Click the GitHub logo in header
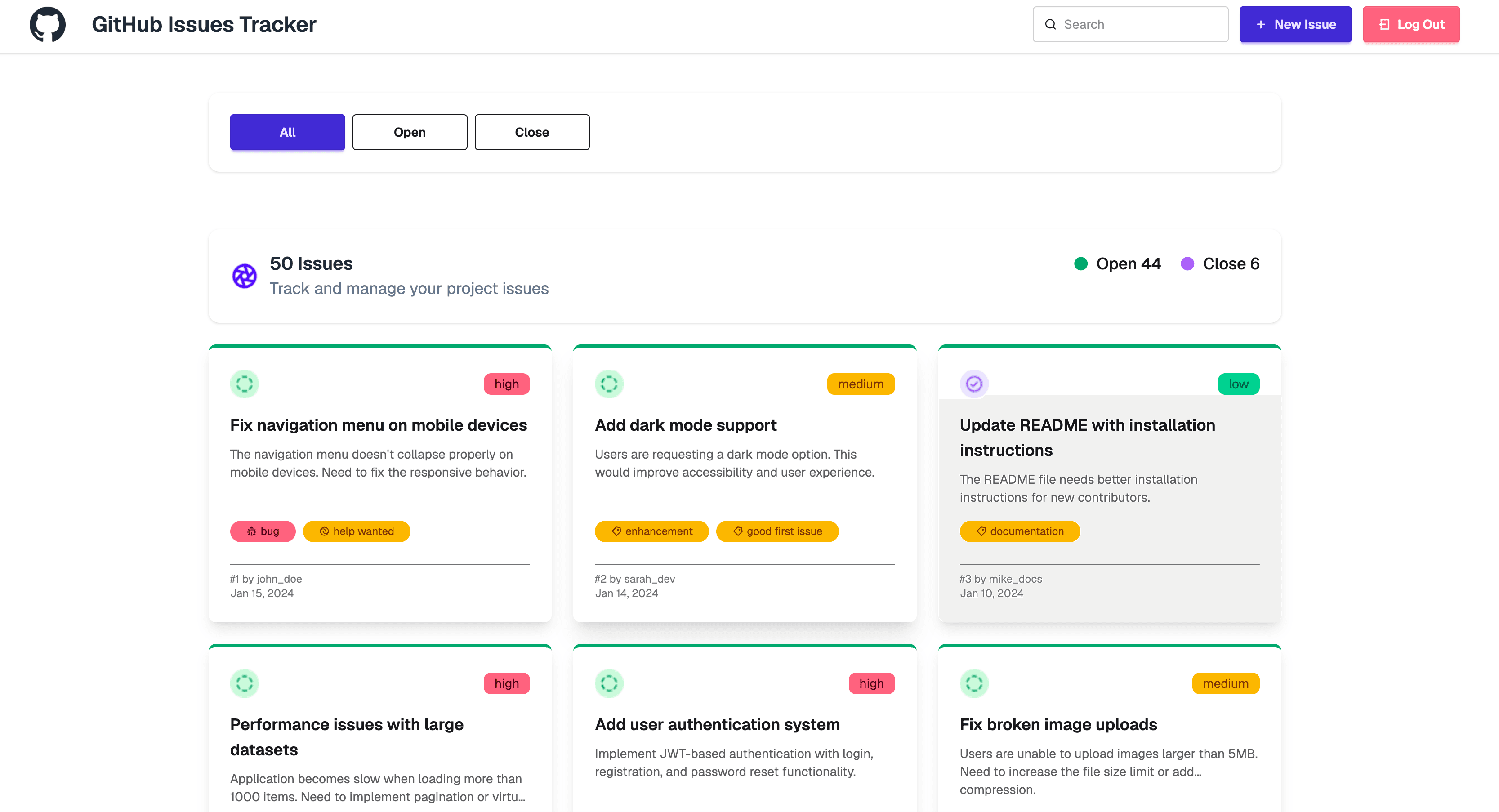Screen dimensions: 1499x812 click(48, 24)
